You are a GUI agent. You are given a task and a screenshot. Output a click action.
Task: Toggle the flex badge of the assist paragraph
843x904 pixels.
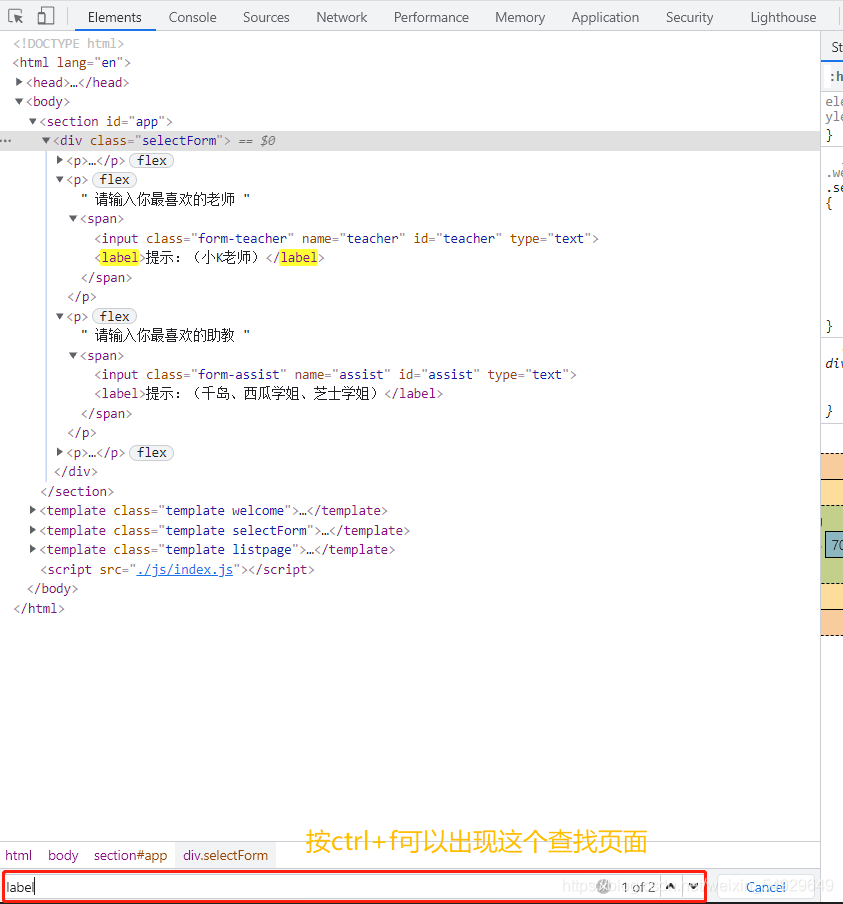point(114,317)
